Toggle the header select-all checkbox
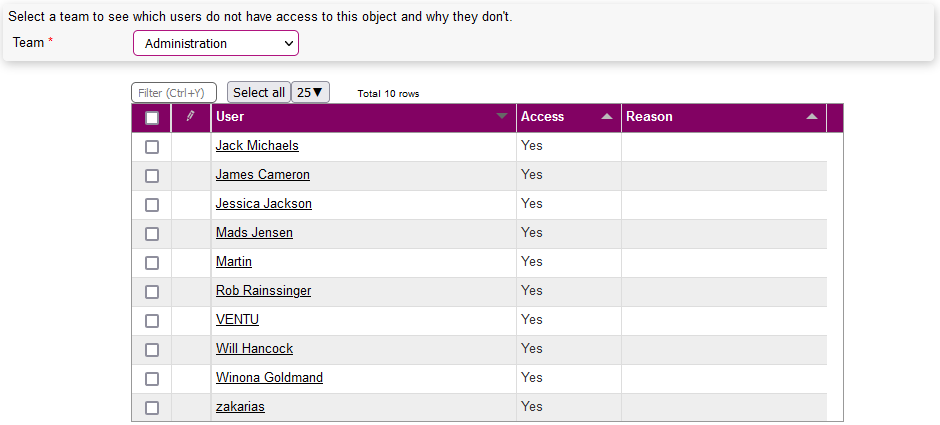Screen dimensions: 940x425 (x=152, y=118)
